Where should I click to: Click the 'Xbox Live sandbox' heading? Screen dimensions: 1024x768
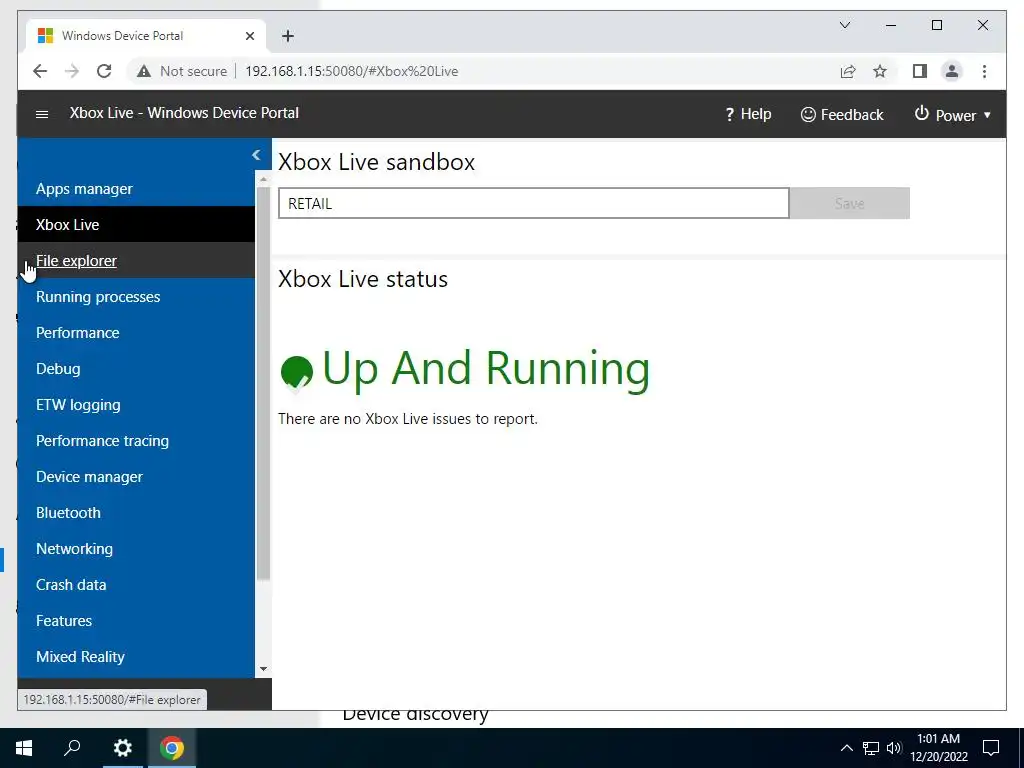tap(377, 162)
